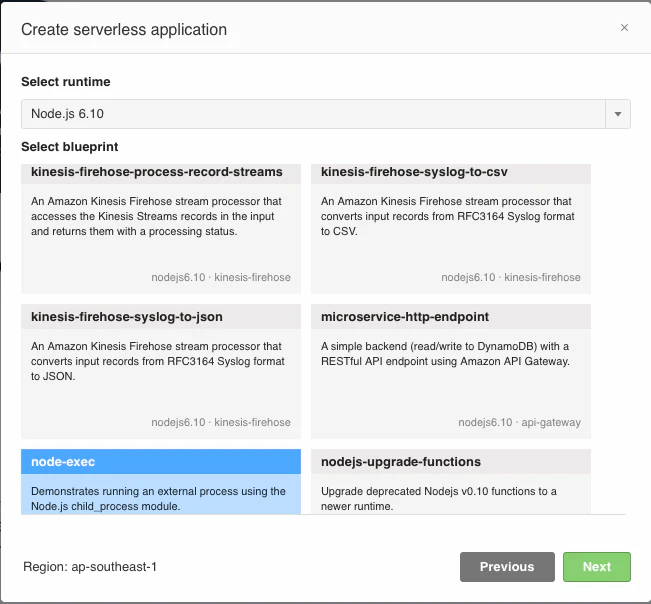Select the microservice-http-endpoint blueprint
651x604 pixels.
pos(450,371)
